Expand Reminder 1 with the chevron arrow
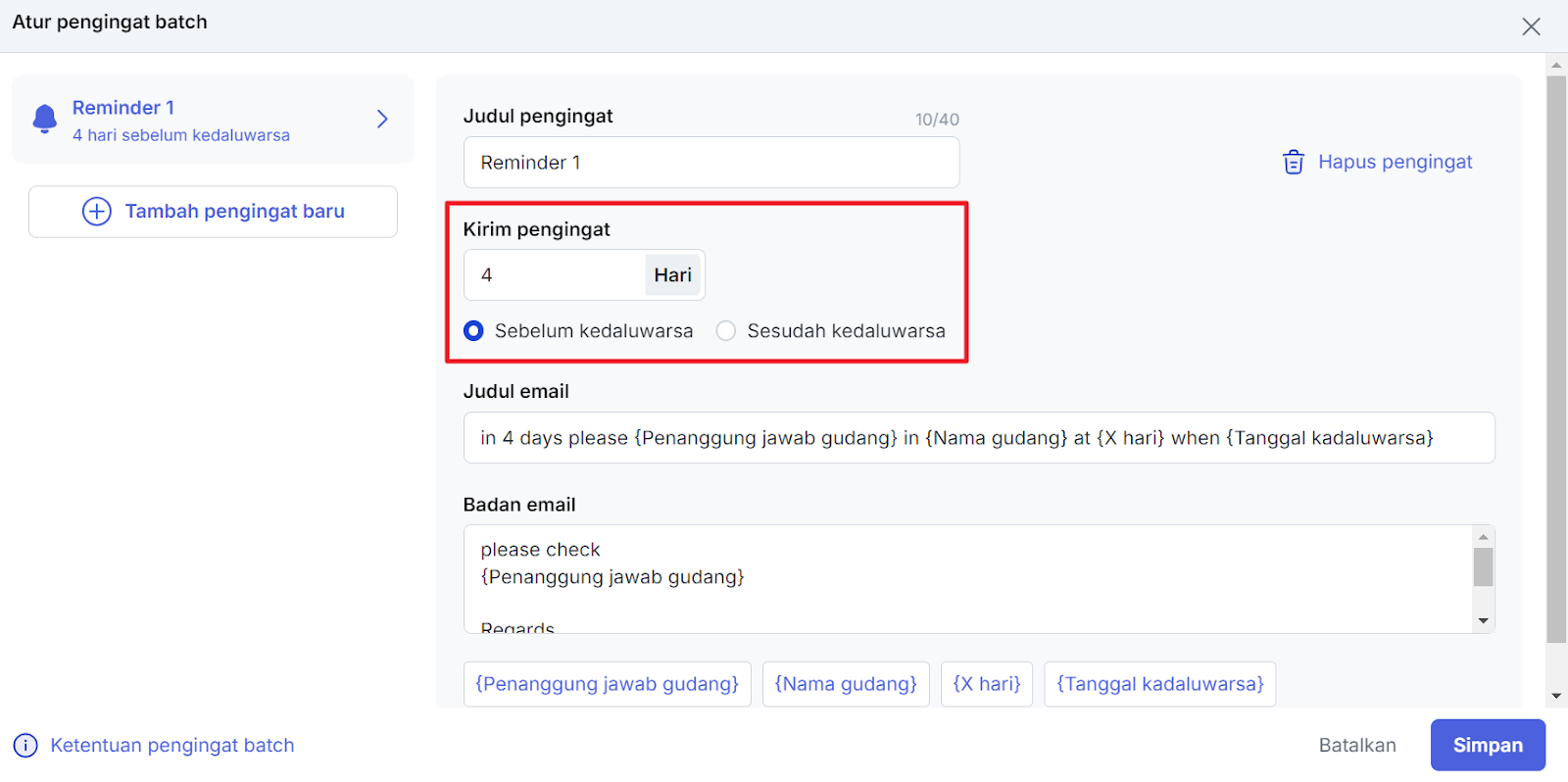Image resolution: width=1568 pixels, height=782 pixels. point(382,120)
